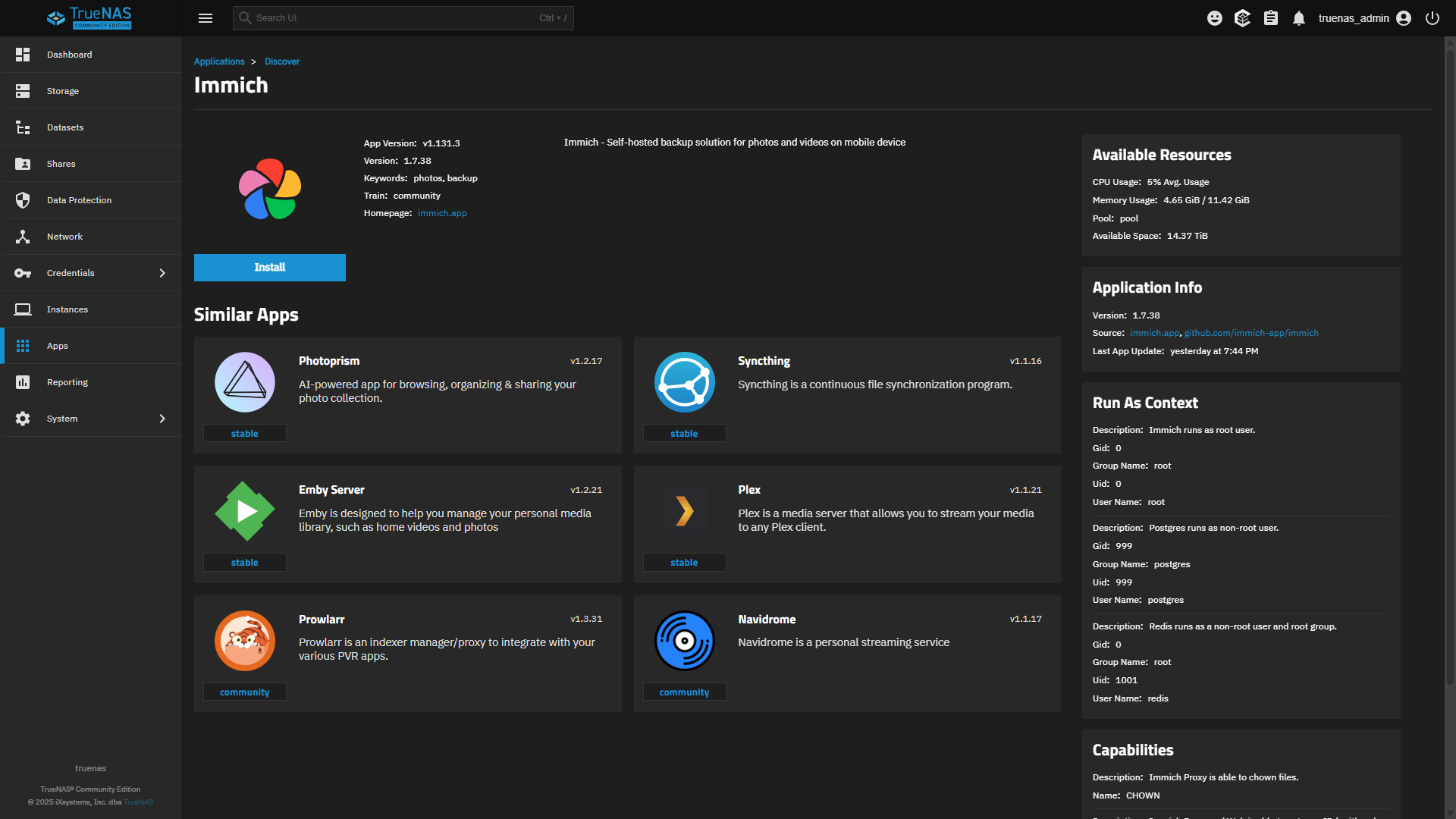Toggle the sidebar with the hamburger menu icon
This screenshot has height=819, width=1456.
(206, 18)
